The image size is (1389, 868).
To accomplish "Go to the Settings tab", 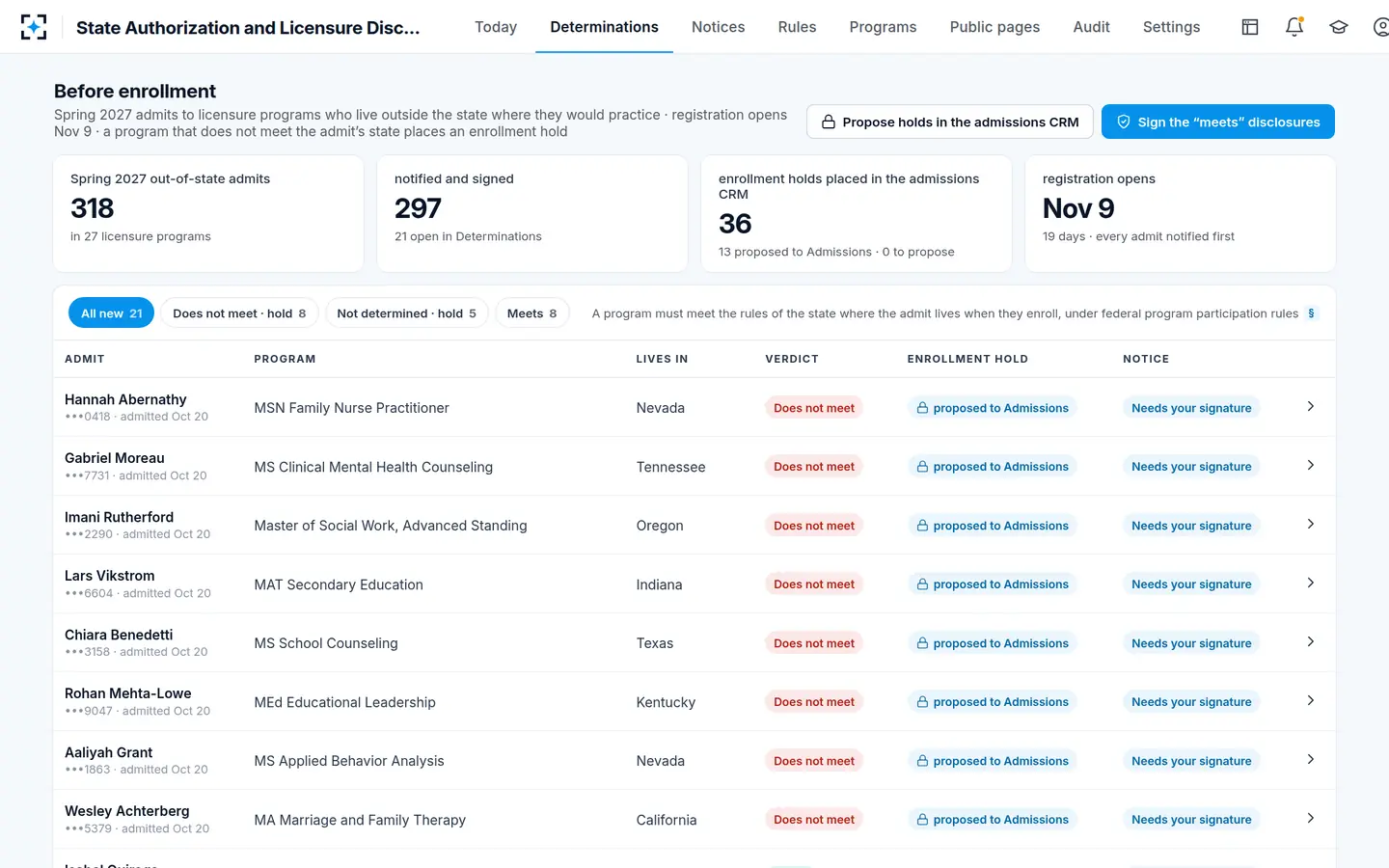I will pyautogui.click(x=1171, y=27).
